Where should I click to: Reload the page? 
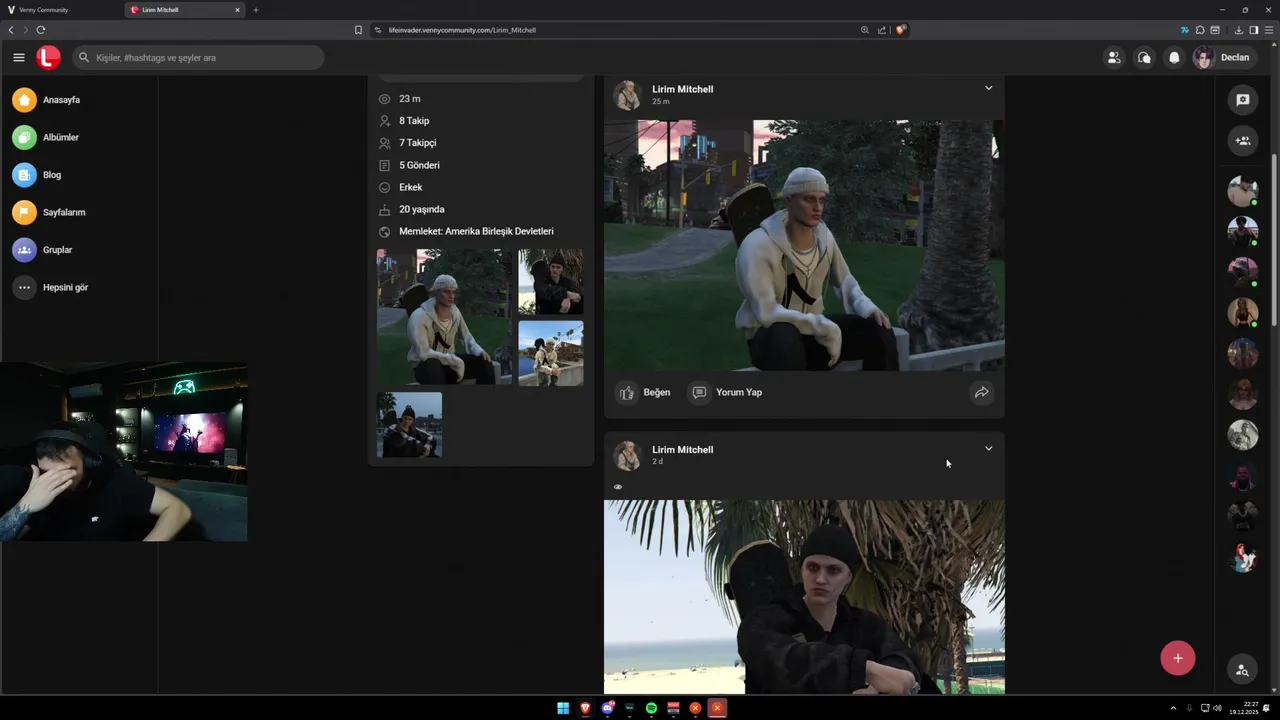pos(40,30)
